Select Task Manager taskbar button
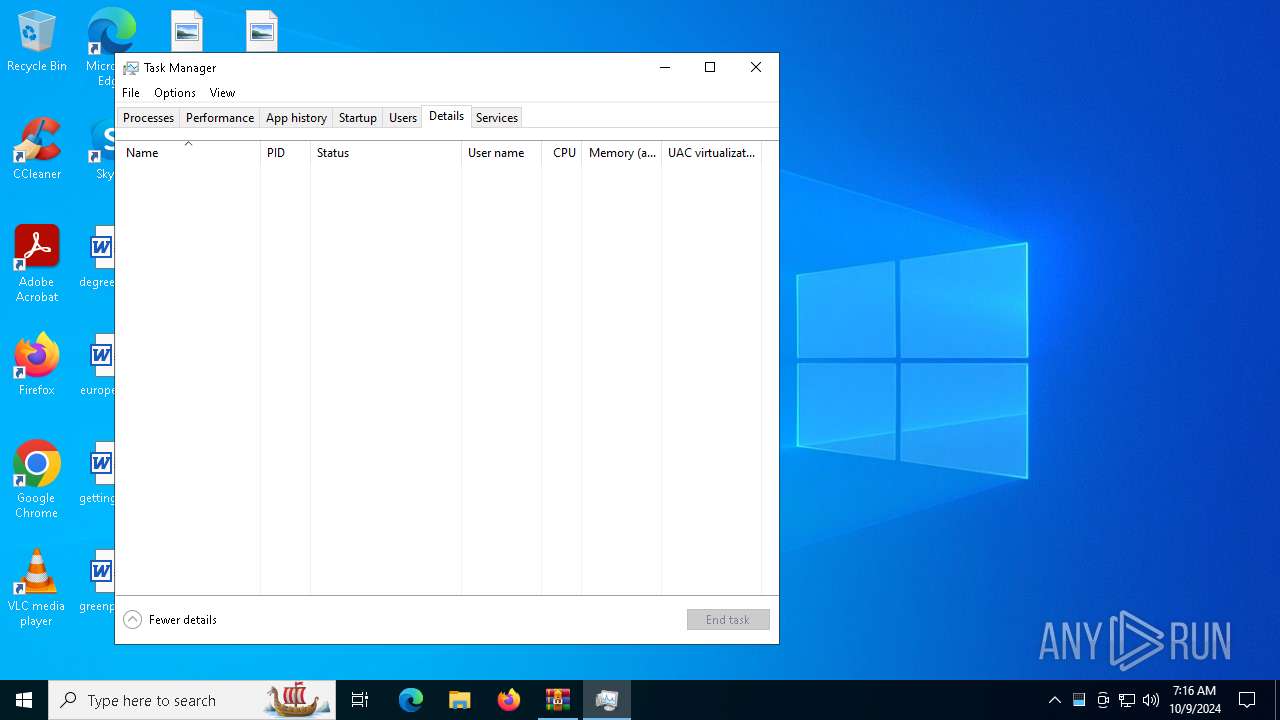Image resolution: width=1280 pixels, height=720 pixels. pyautogui.click(x=606, y=700)
